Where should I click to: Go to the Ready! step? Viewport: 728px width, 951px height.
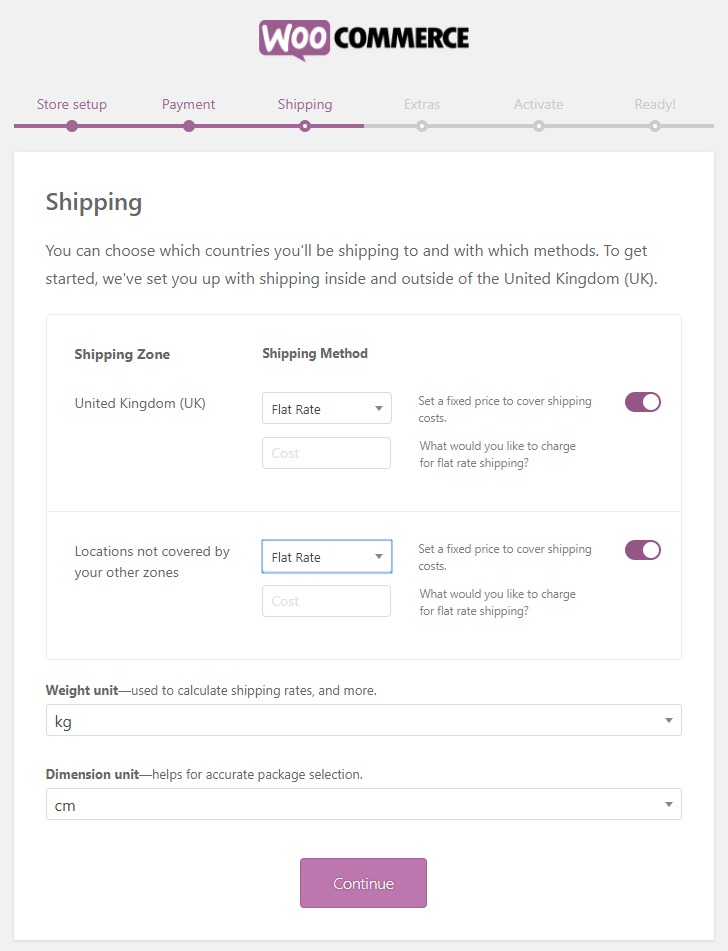pos(655,104)
